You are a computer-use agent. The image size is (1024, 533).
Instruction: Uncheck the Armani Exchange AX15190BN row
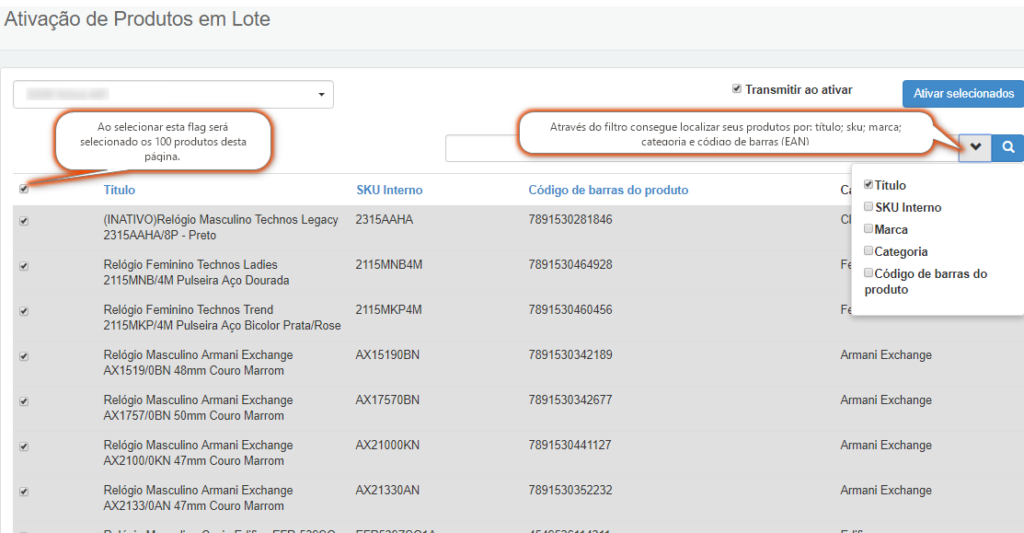tap(24, 356)
